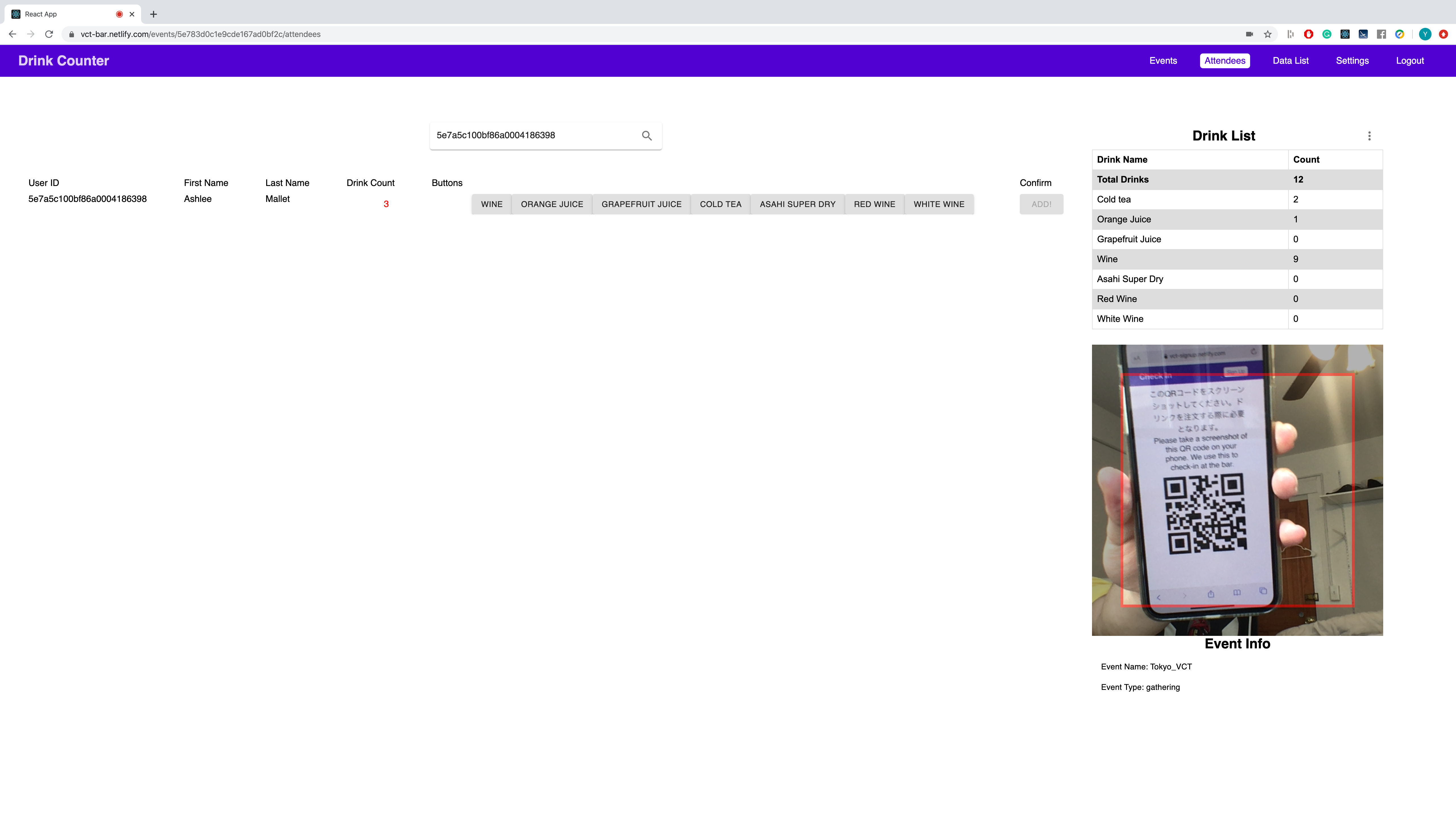Select the React App browser tab
The width and height of the screenshot is (1456, 819).
tap(72, 14)
